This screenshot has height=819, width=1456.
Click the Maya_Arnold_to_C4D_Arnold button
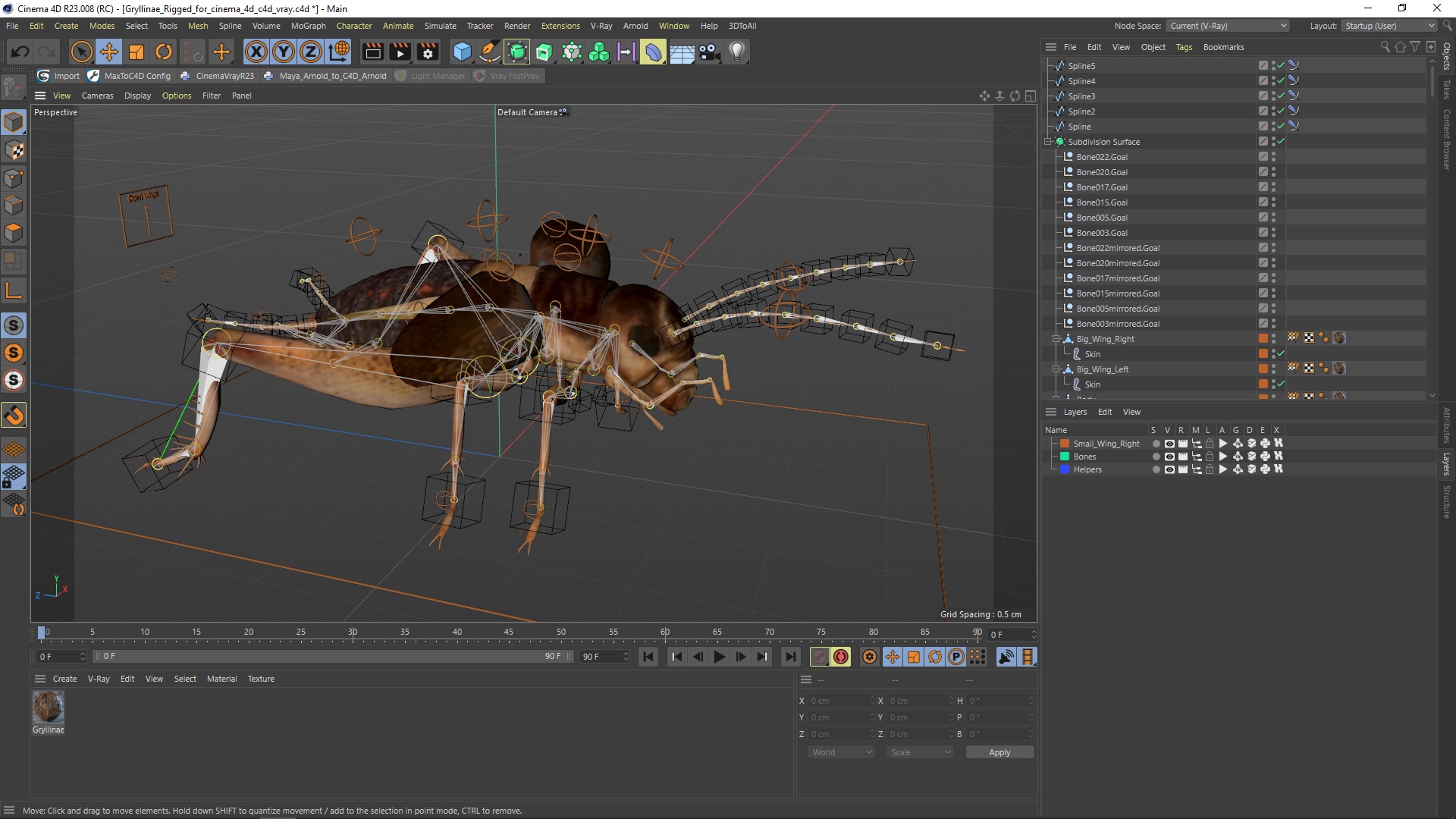[x=325, y=76]
